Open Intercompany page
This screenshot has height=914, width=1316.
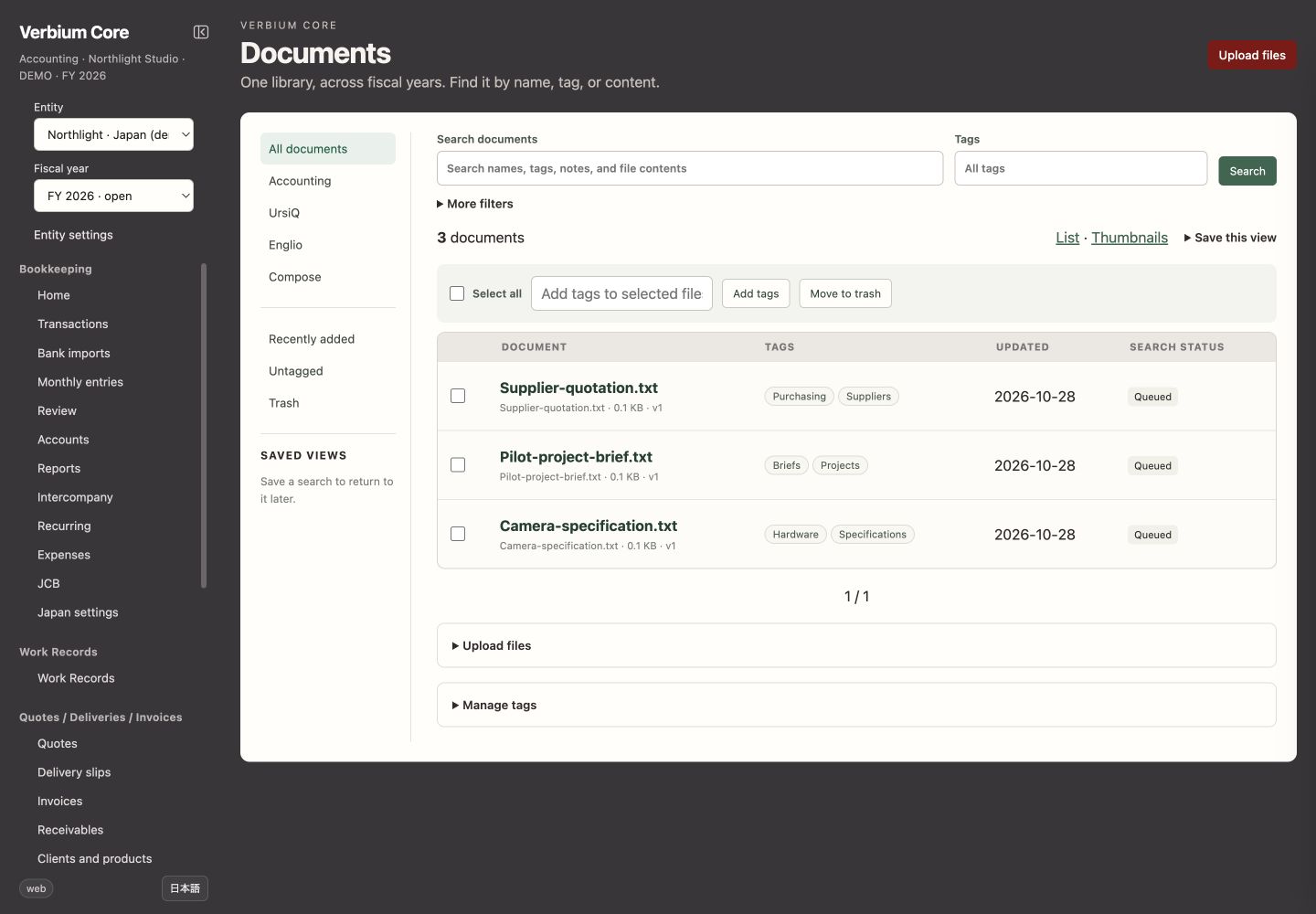75,497
